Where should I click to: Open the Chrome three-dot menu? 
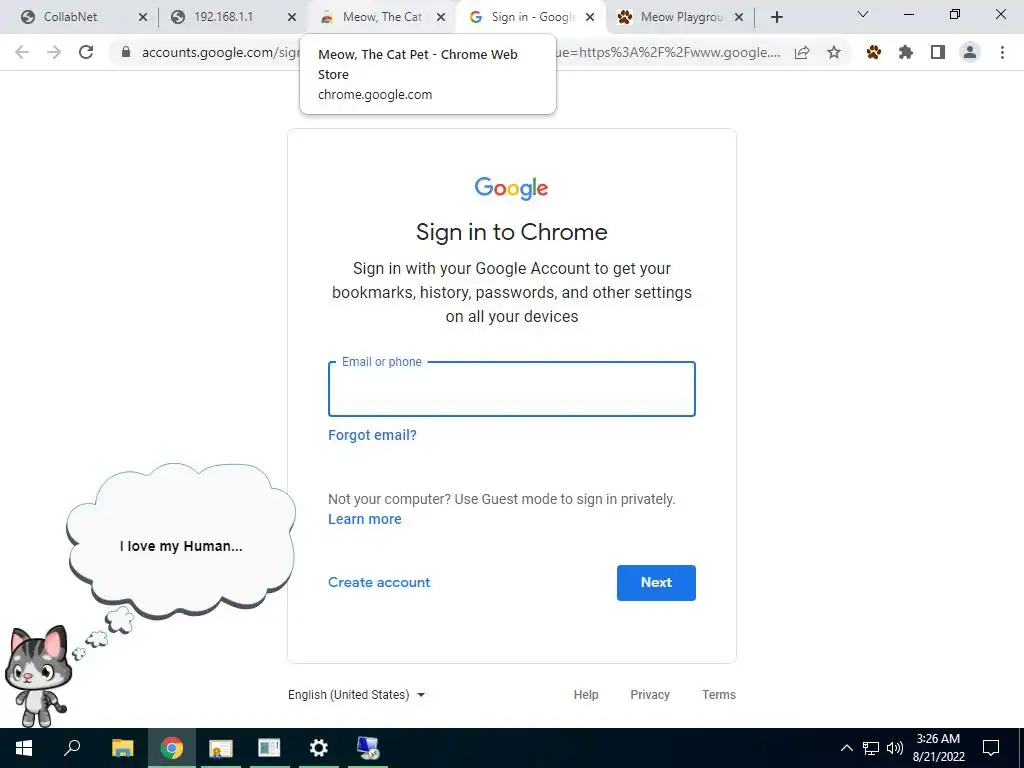tap(1002, 52)
